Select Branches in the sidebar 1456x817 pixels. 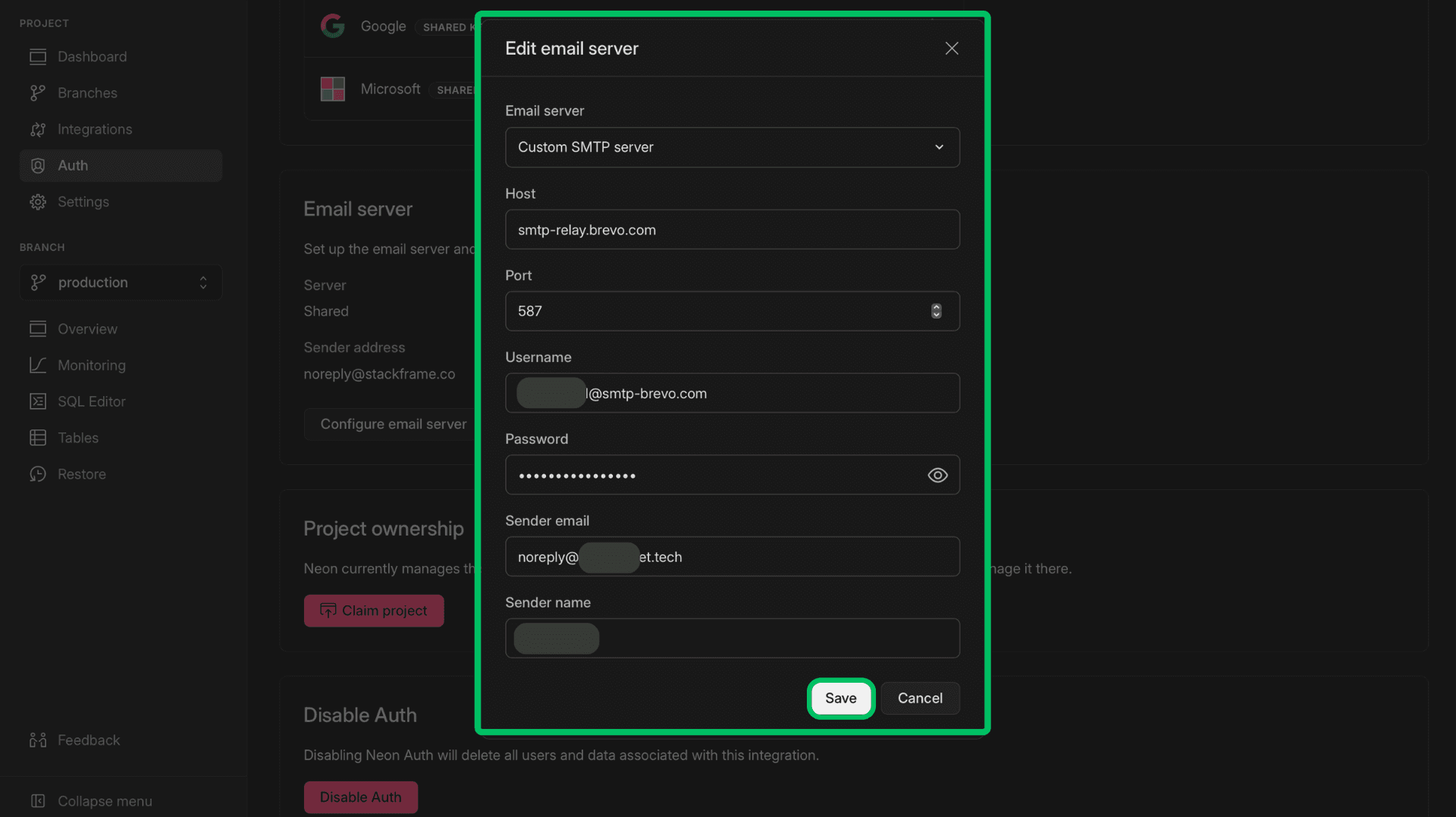(87, 93)
